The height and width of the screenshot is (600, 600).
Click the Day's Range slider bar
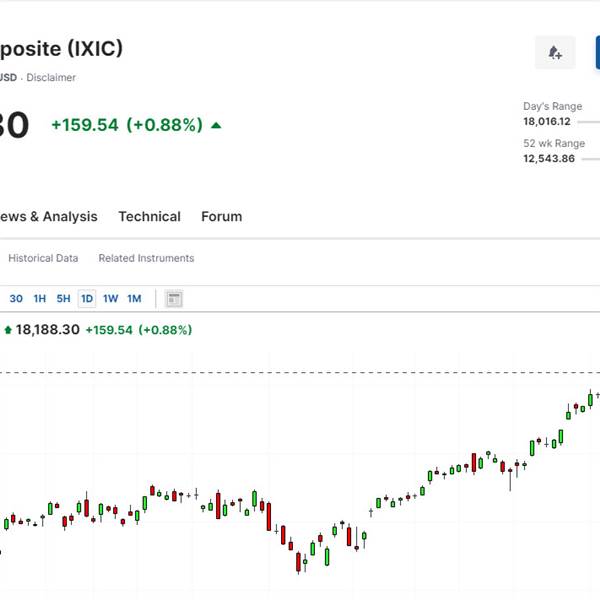(x=590, y=121)
